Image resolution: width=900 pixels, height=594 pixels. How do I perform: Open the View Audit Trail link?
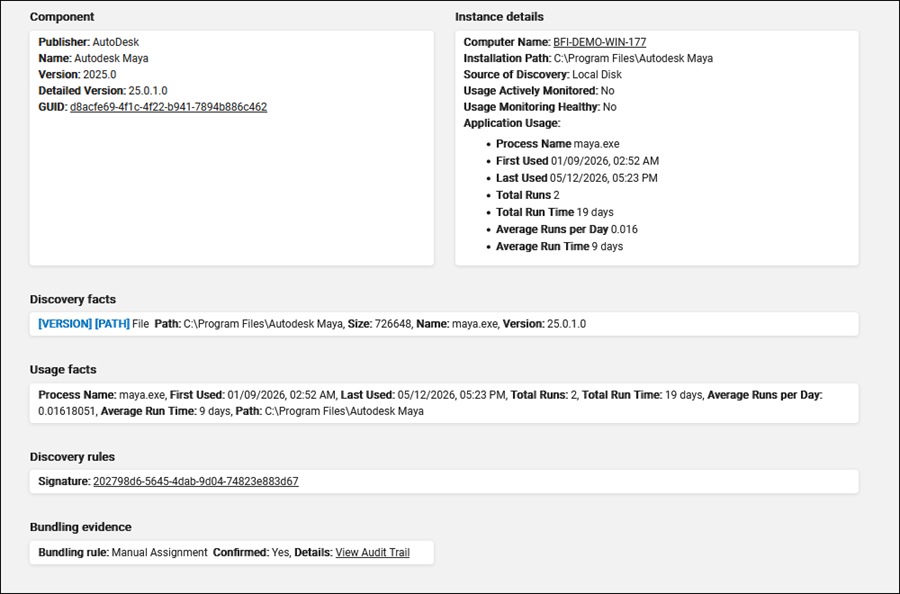coord(373,552)
